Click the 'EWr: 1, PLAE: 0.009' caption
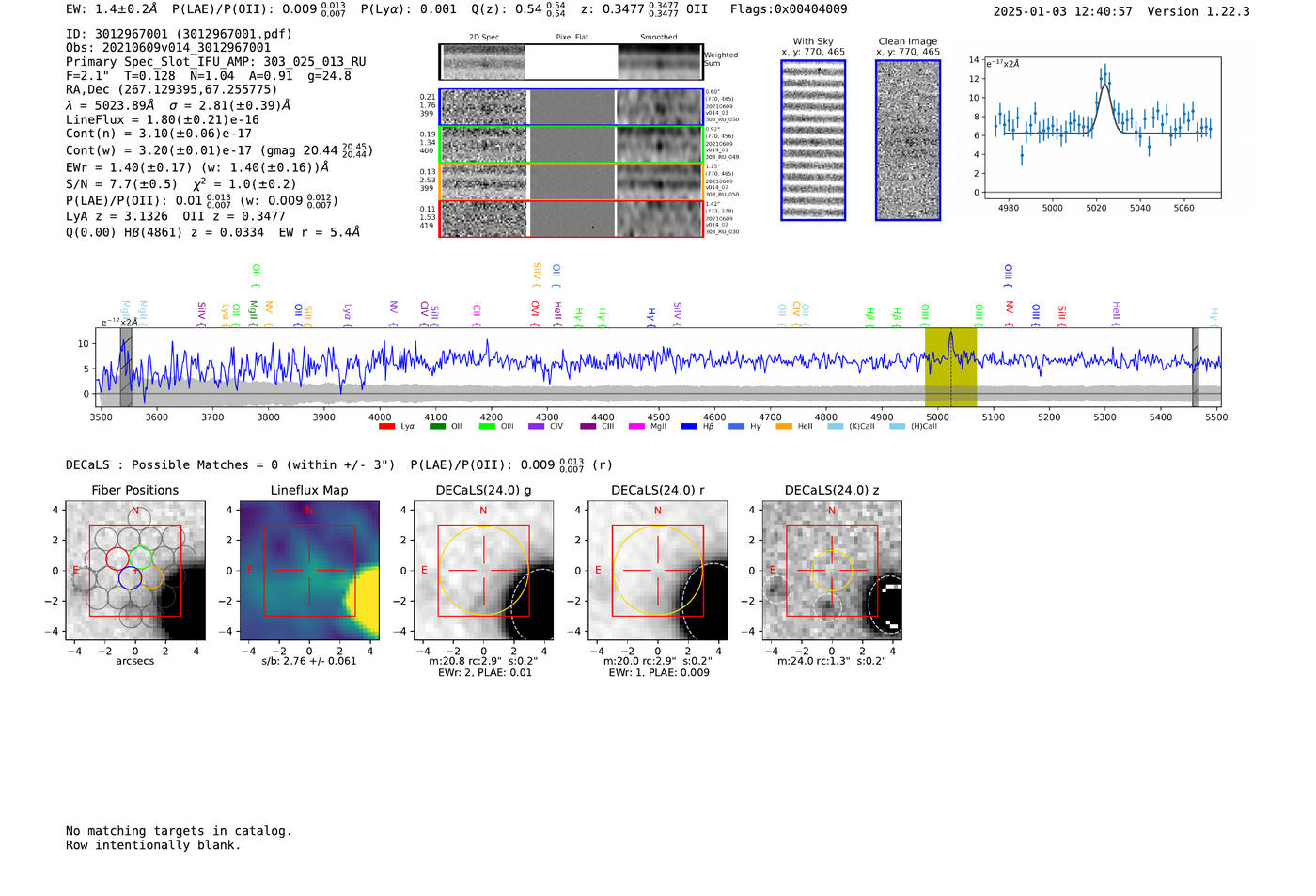 [x=658, y=672]
